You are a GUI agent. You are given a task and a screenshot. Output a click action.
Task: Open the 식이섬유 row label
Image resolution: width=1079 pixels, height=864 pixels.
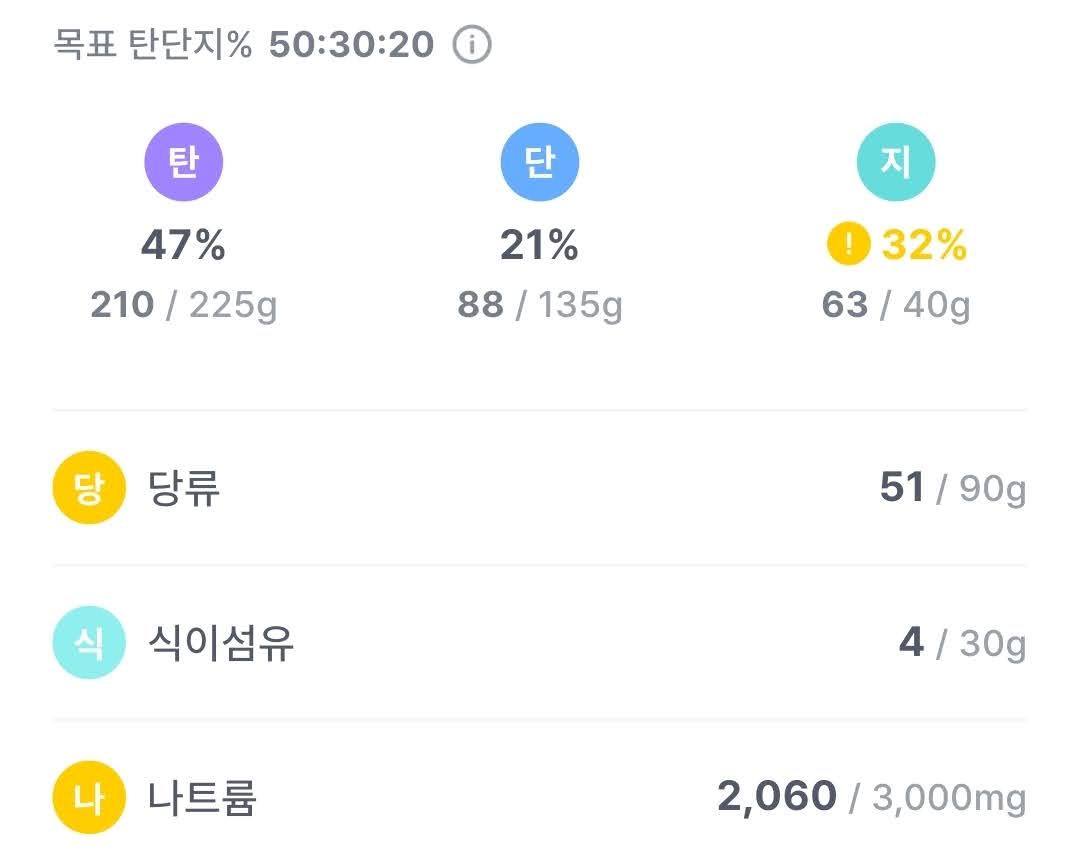click(221, 643)
